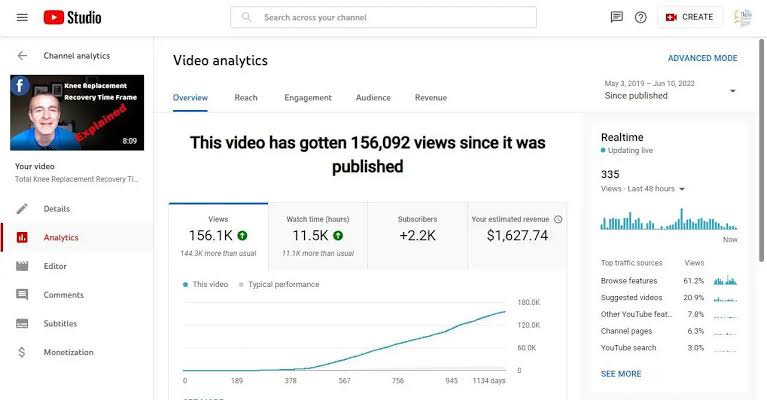The image size is (767, 400).
Task: Open the Editor sidebar item
Action: coord(77,266)
